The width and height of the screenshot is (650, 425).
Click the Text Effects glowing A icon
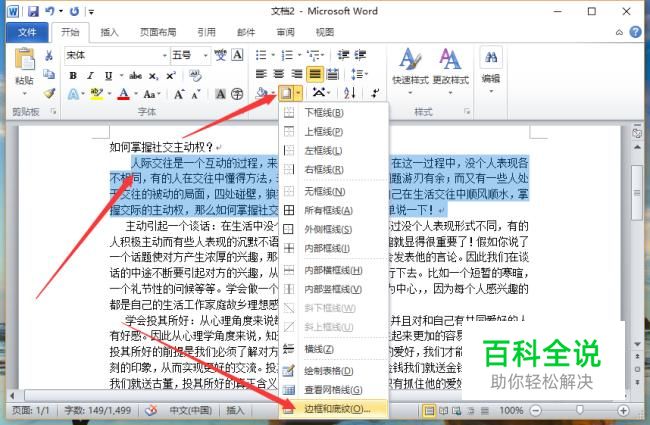(73, 94)
